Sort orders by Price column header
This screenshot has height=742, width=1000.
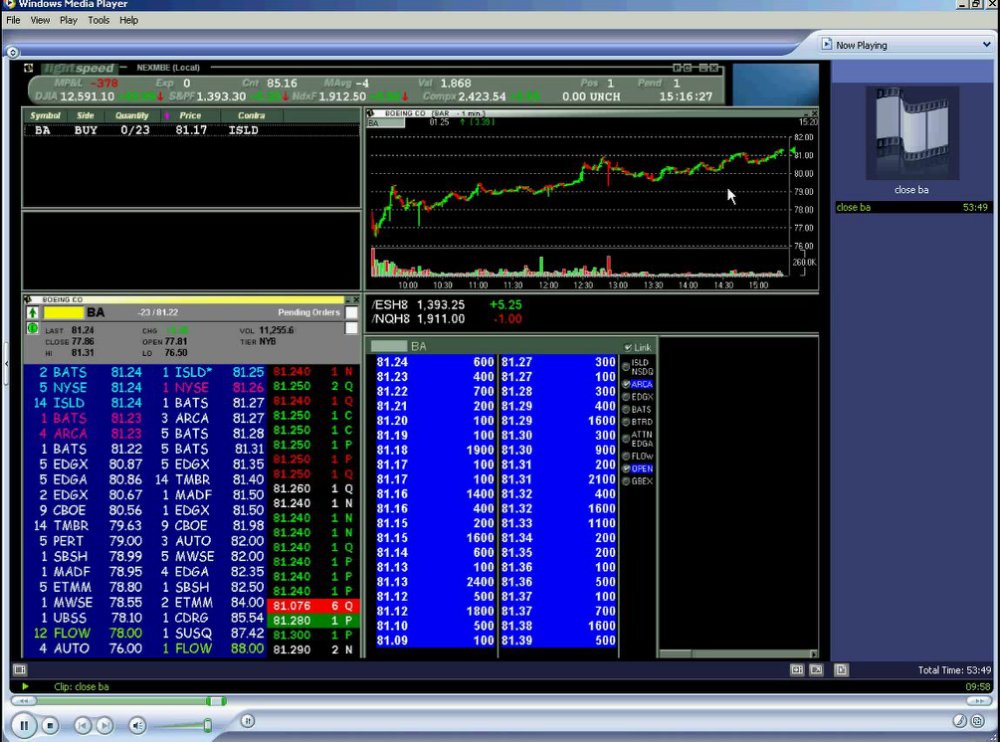[190, 115]
